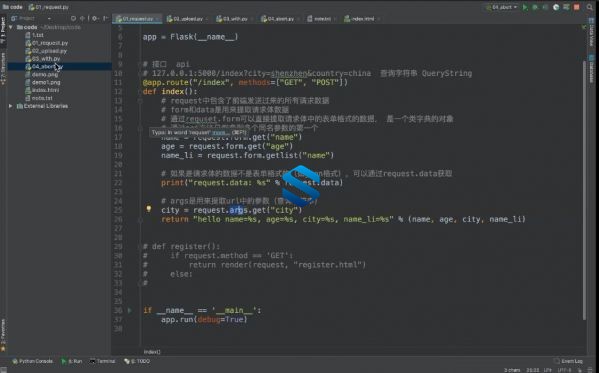Click the UTF-8 encoding indicator in the status bar

(564, 370)
